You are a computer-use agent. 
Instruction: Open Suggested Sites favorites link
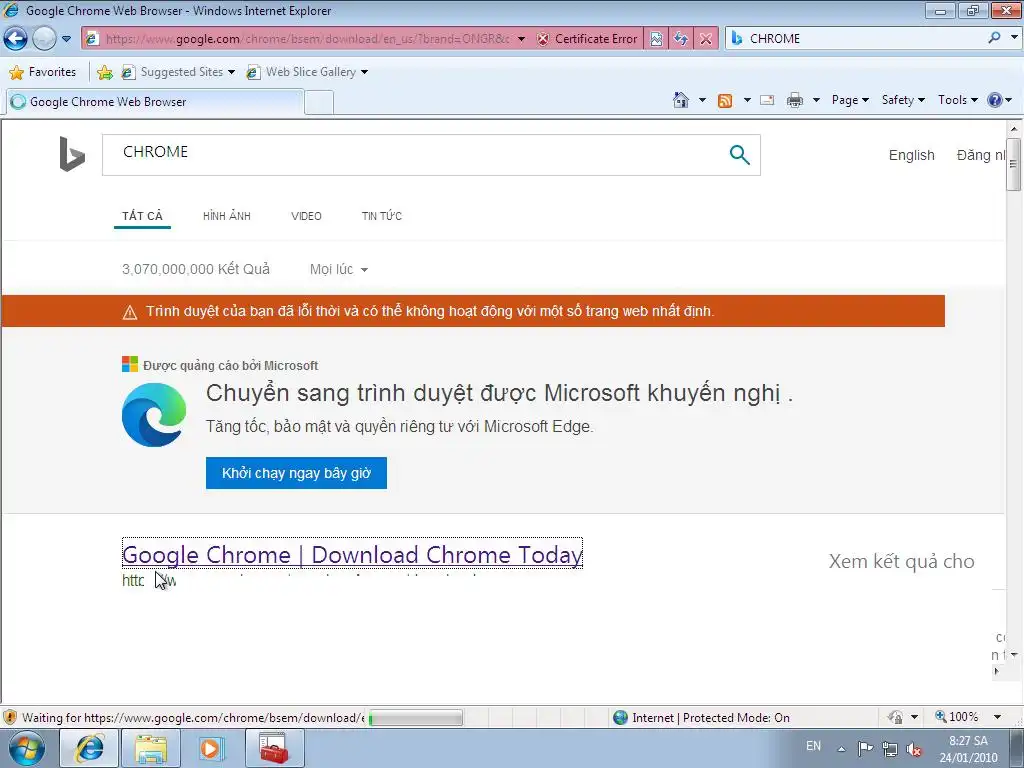pos(178,72)
